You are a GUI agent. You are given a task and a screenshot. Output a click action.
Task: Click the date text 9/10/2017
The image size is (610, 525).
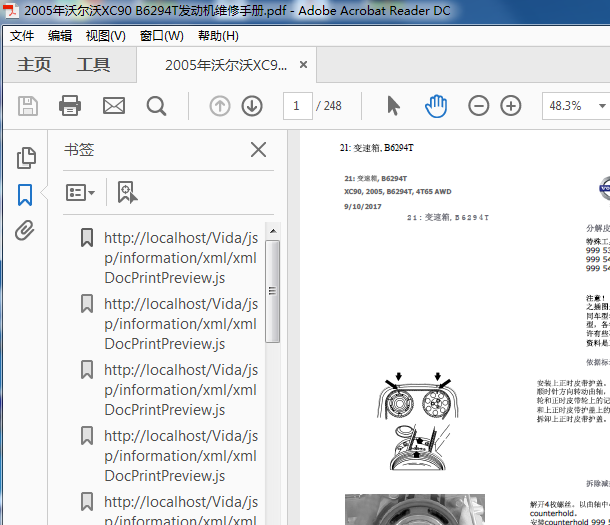363,206
